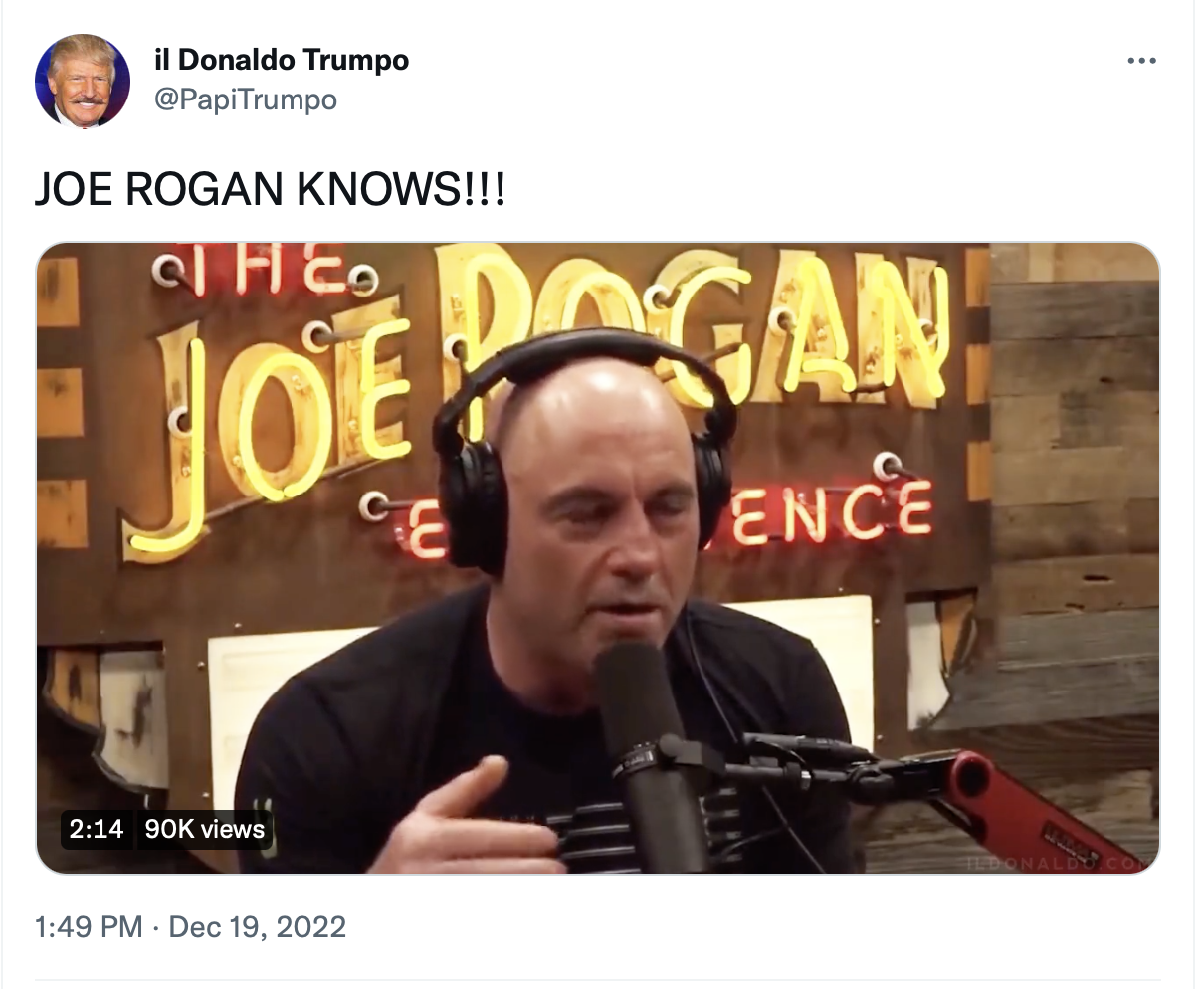Open the tweet's three-dot more options menu
The width and height of the screenshot is (1204, 989).
tap(1141, 61)
